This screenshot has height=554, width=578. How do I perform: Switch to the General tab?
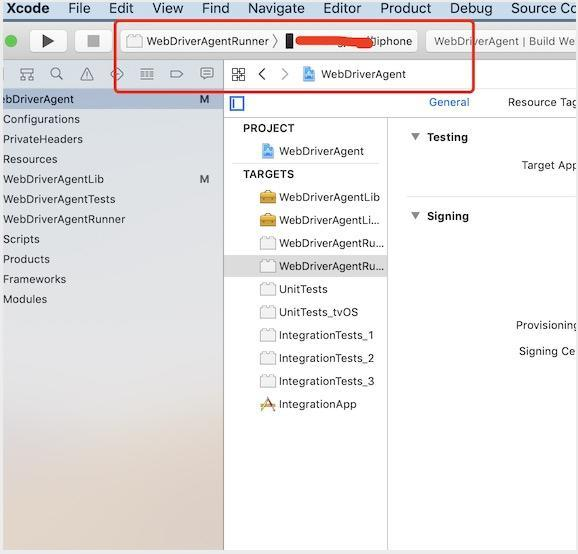click(x=449, y=102)
